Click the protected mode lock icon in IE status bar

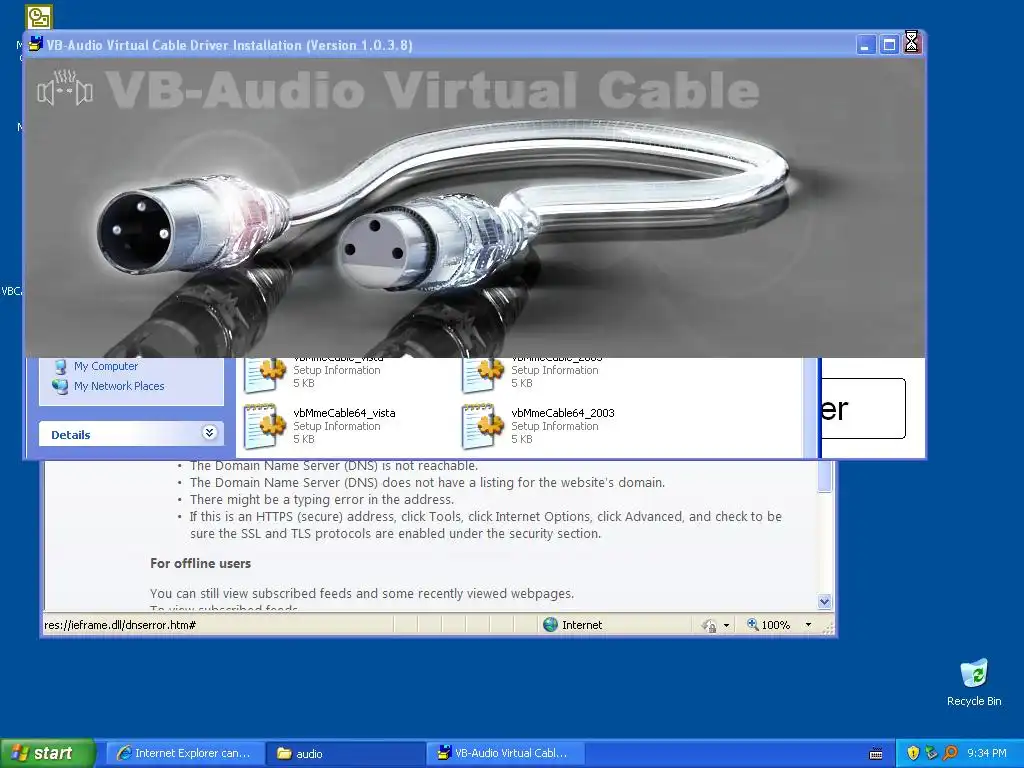pos(709,626)
